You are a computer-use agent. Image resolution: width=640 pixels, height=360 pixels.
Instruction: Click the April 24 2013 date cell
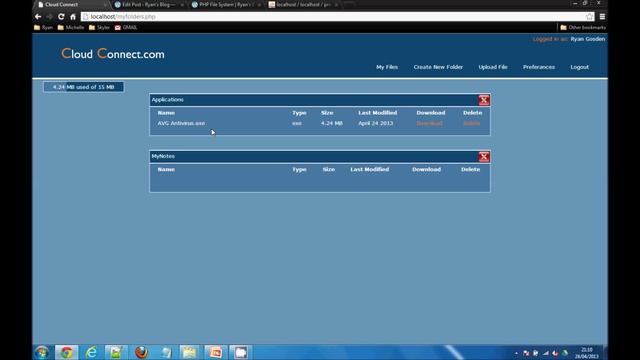tap(376, 123)
